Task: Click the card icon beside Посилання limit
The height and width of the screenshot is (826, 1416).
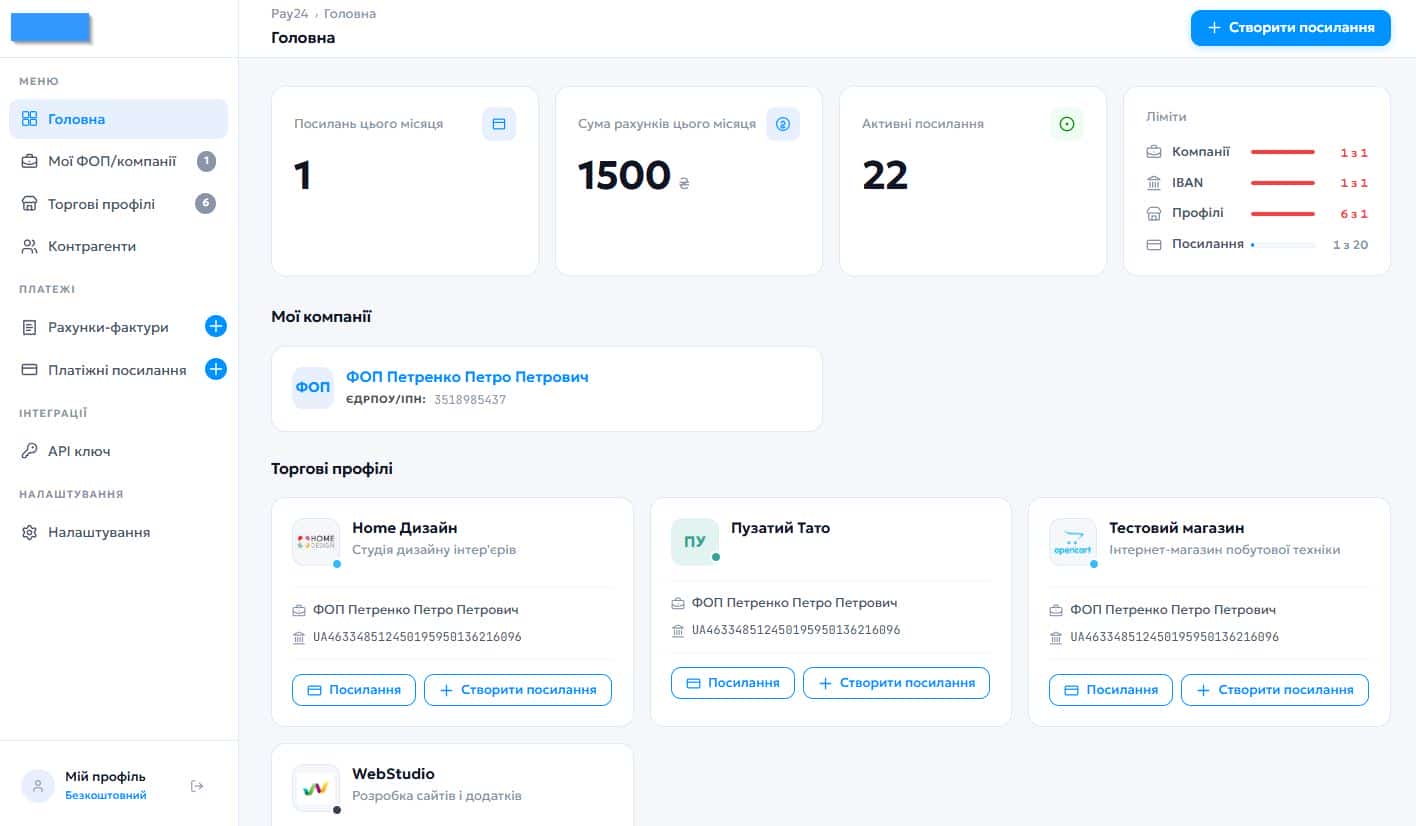Action: (x=1154, y=244)
